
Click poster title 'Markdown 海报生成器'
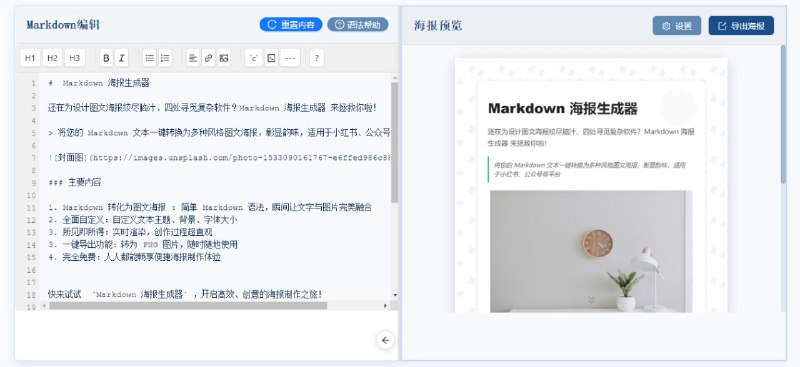(x=563, y=109)
